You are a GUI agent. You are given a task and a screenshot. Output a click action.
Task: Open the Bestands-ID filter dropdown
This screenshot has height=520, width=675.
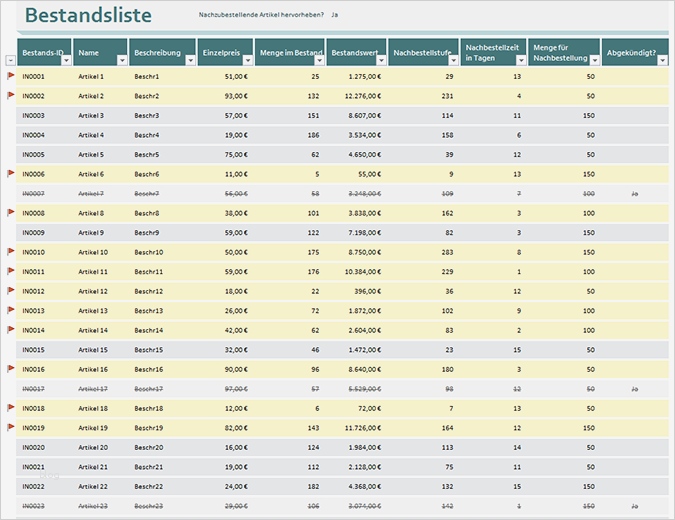(66, 60)
